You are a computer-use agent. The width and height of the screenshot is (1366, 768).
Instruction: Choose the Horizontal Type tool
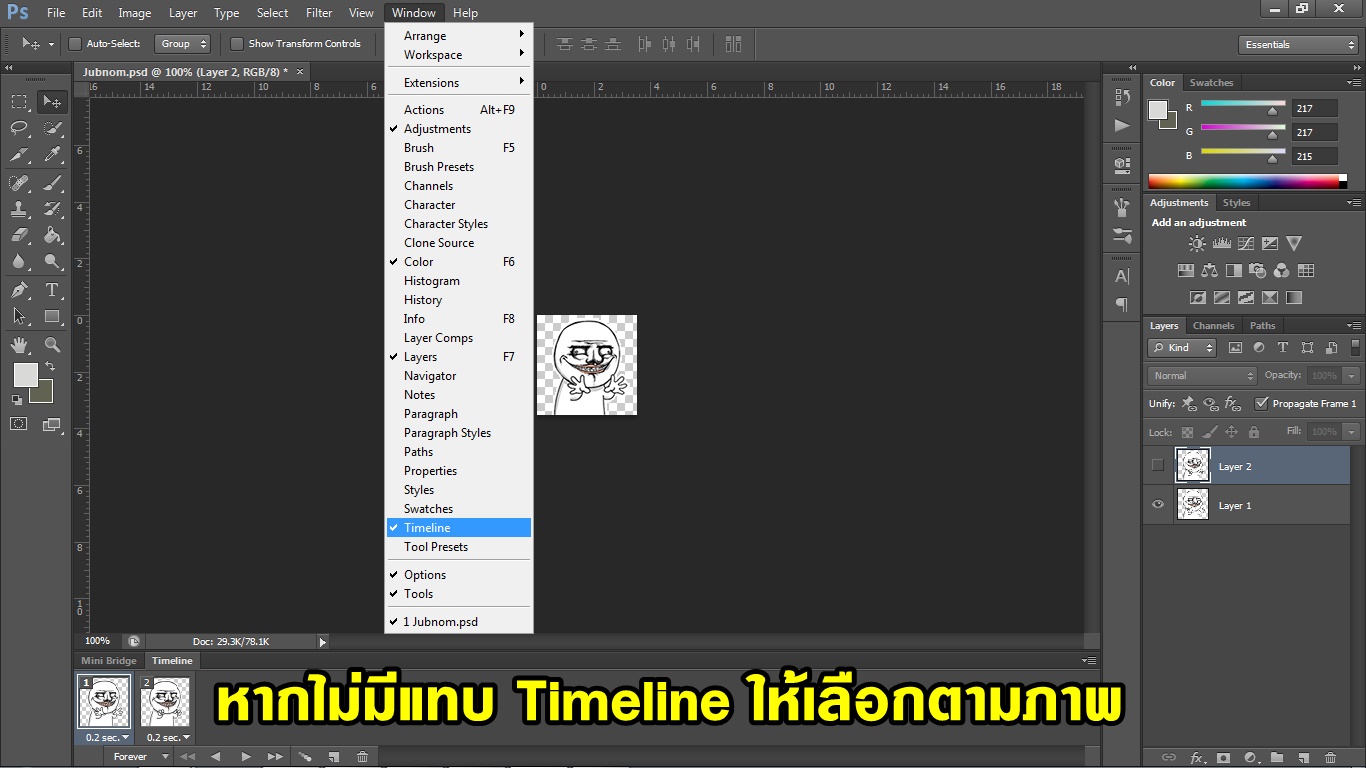pyautogui.click(x=53, y=290)
